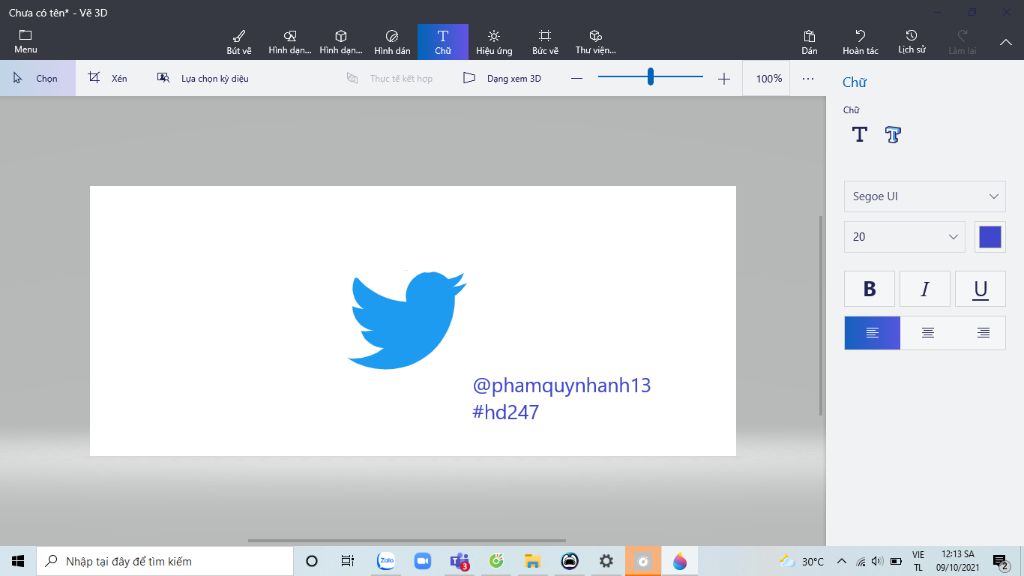
Task: Click the Twitter bird logo on canvas
Action: click(x=406, y=319)
